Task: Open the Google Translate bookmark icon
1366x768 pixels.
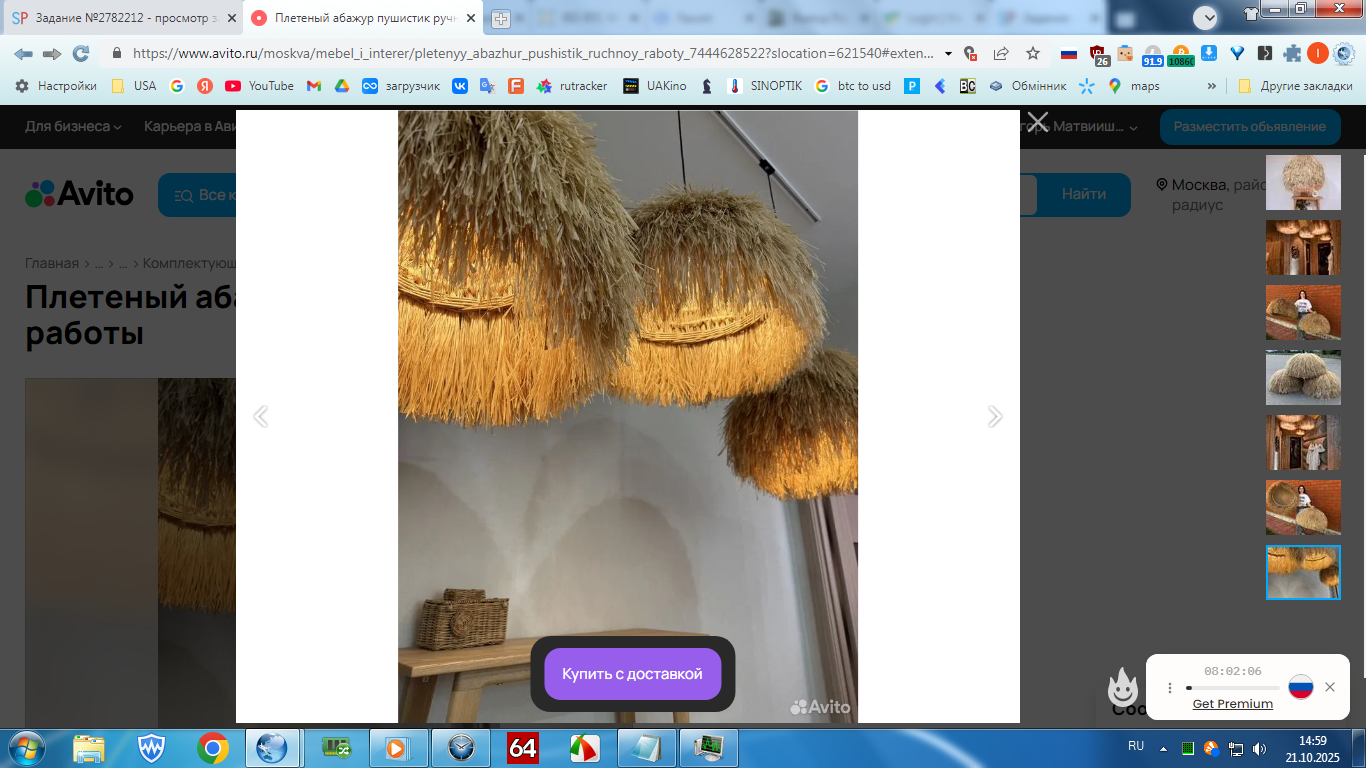Action: pyautogui.click(x=488, y=86)
